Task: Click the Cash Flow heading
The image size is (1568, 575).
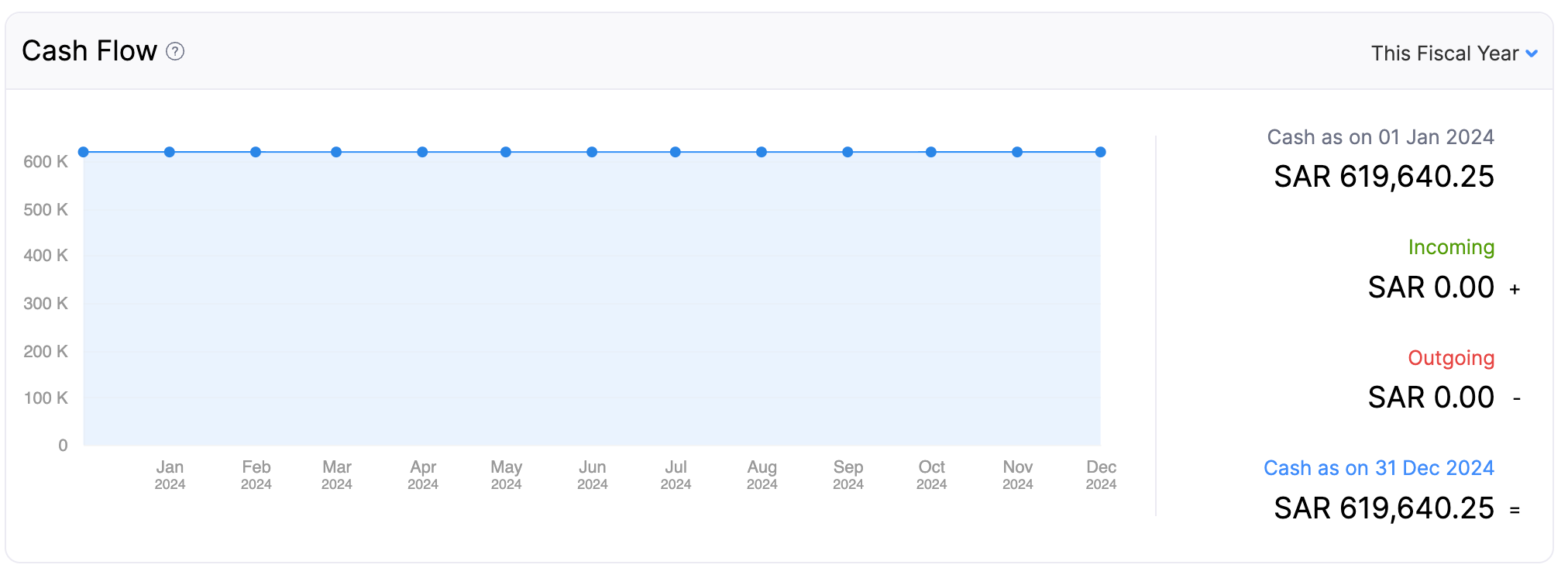Action: pyautogui.click(x=88, y=50)
